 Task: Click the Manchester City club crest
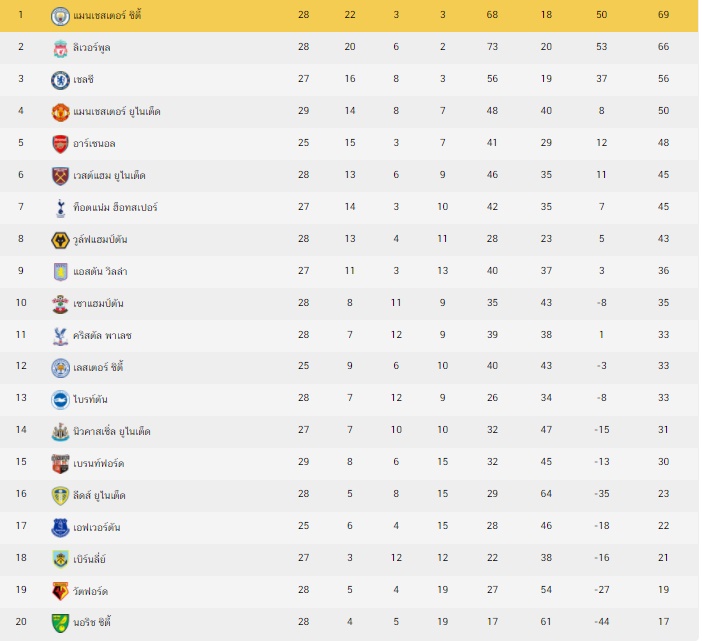pos(60,16)
